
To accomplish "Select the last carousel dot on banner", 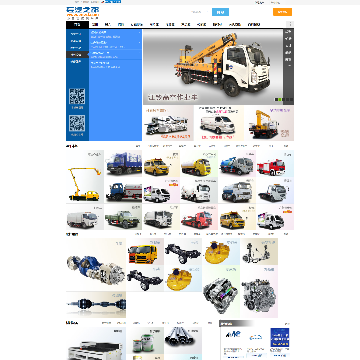I will click(x=291, y=99).
